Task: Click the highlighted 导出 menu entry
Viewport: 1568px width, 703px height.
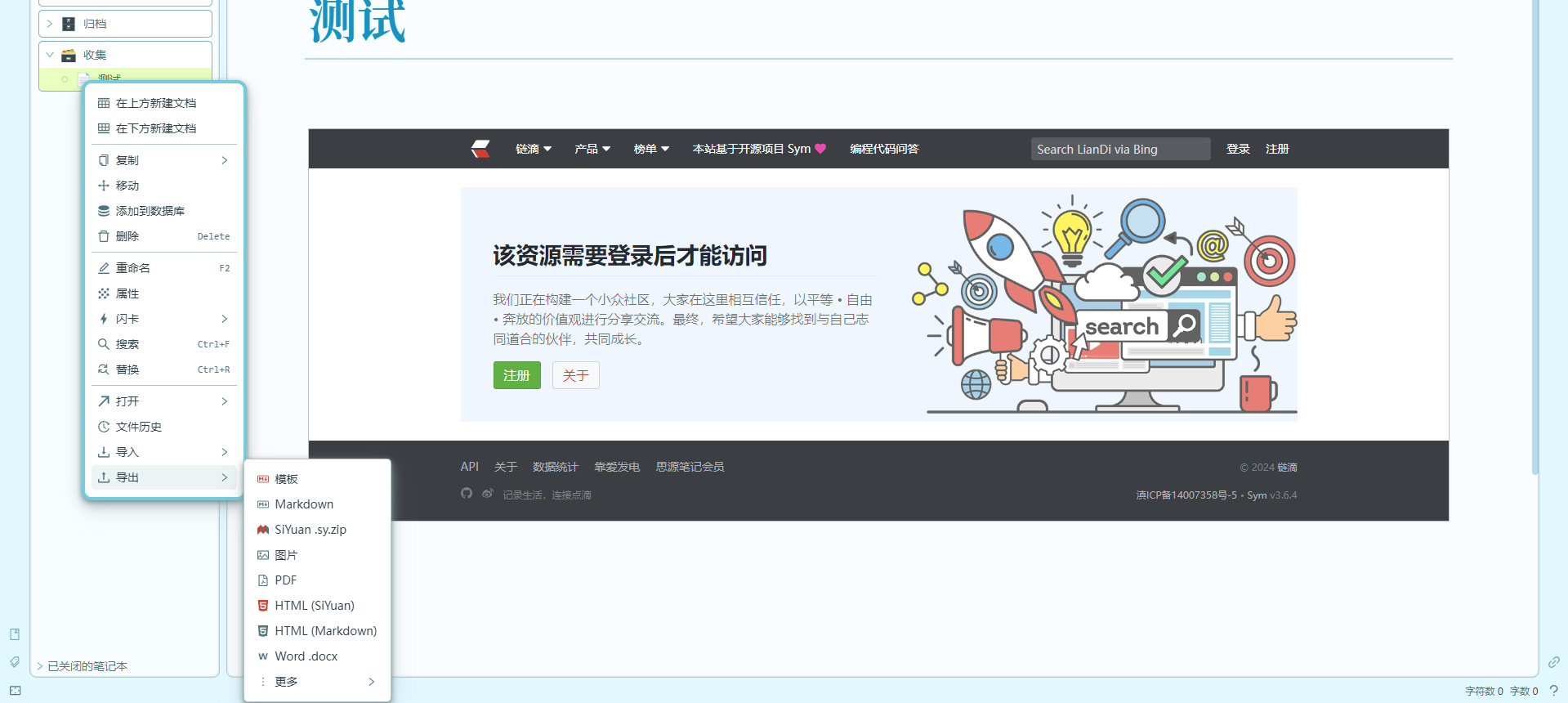Action: 164,477
